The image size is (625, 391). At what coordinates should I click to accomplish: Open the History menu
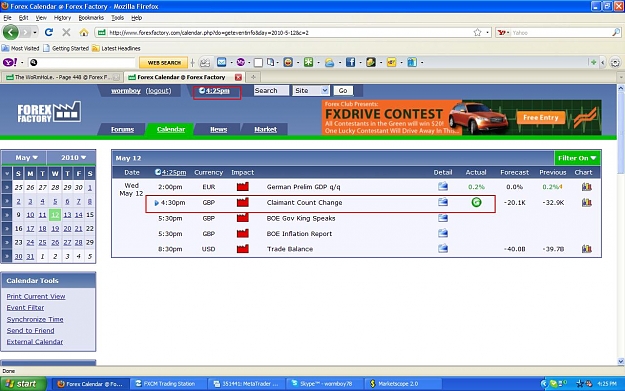pos(62,18)
